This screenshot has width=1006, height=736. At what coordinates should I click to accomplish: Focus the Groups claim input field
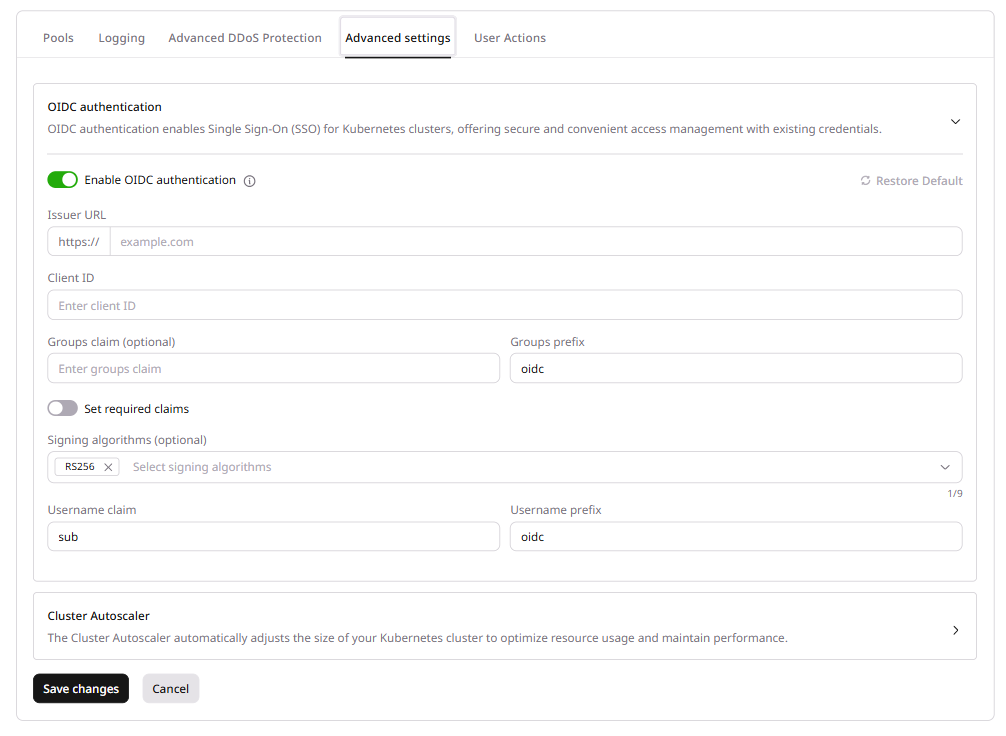coord(273,369)
